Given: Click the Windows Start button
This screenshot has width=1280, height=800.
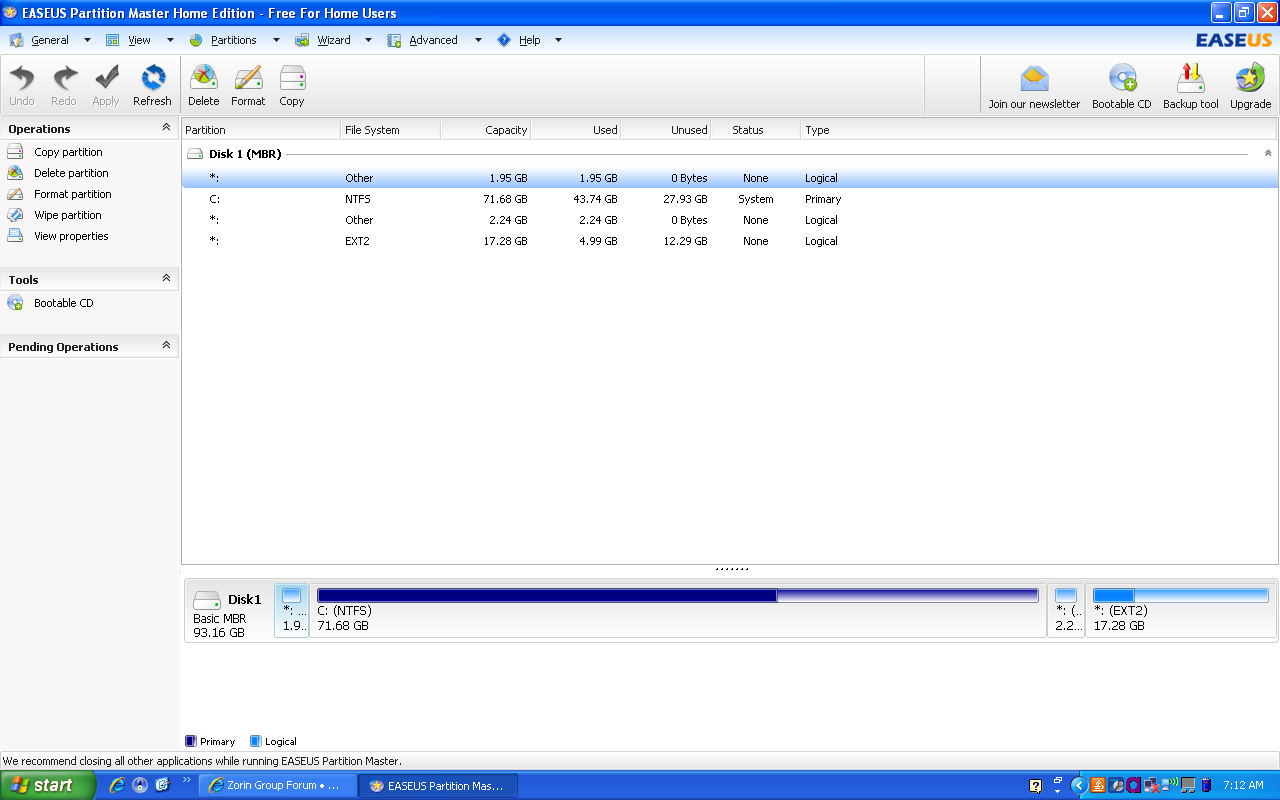Looking at the screenshot, I should pyautogui.click(x=48, y=785).
